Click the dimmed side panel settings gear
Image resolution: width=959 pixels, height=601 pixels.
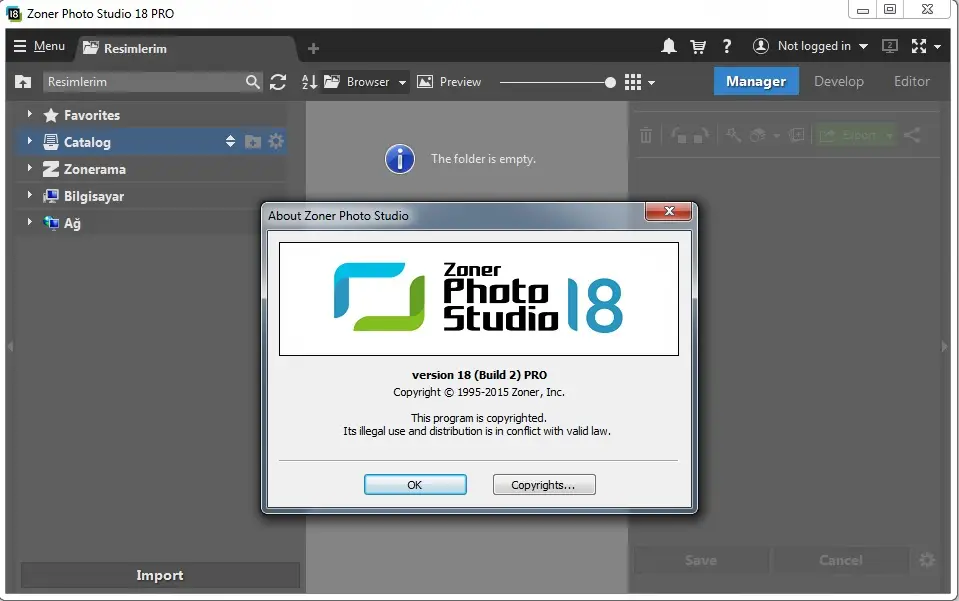pyautogui.click(x=927, y=559)
